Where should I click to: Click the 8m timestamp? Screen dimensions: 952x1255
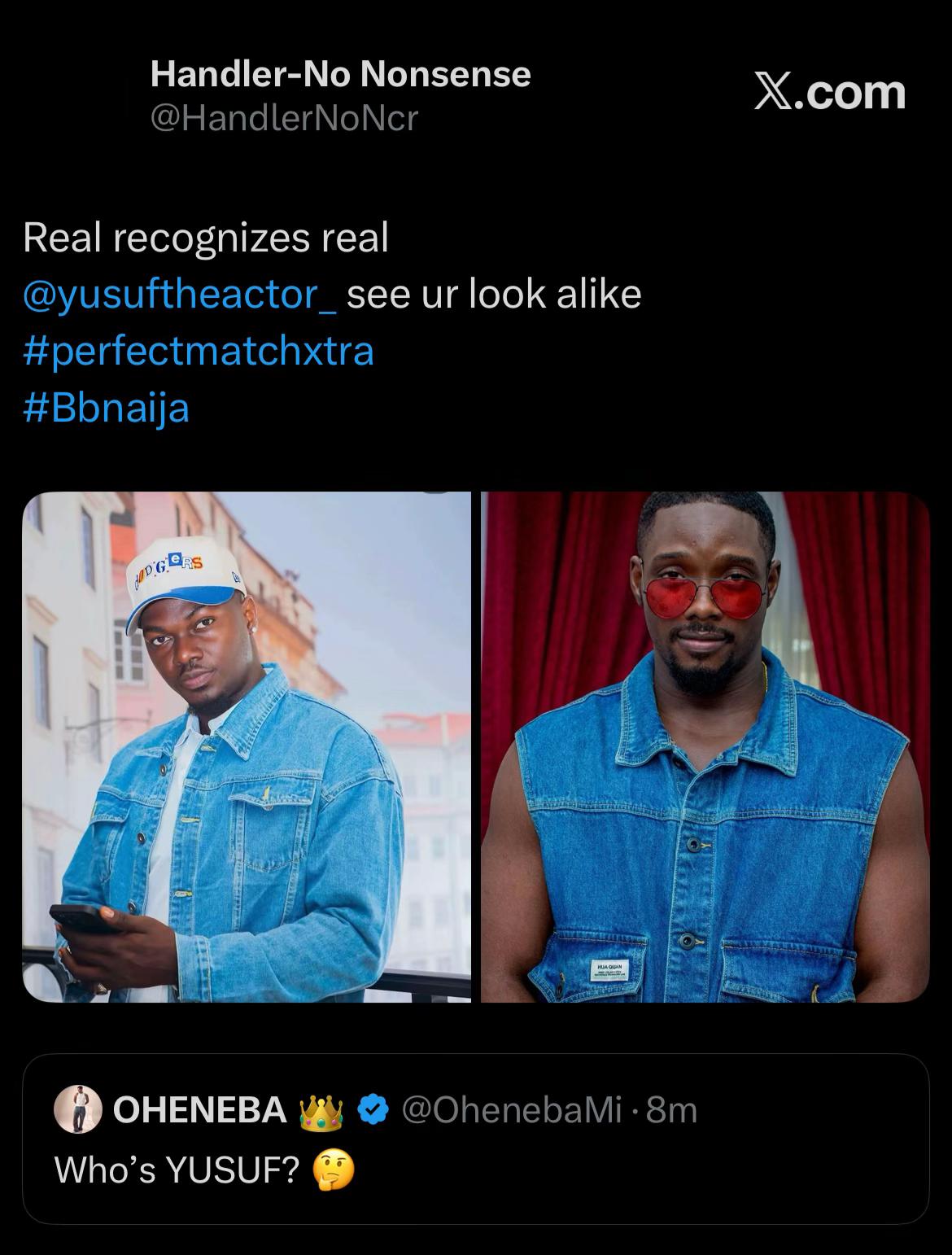672,1110
